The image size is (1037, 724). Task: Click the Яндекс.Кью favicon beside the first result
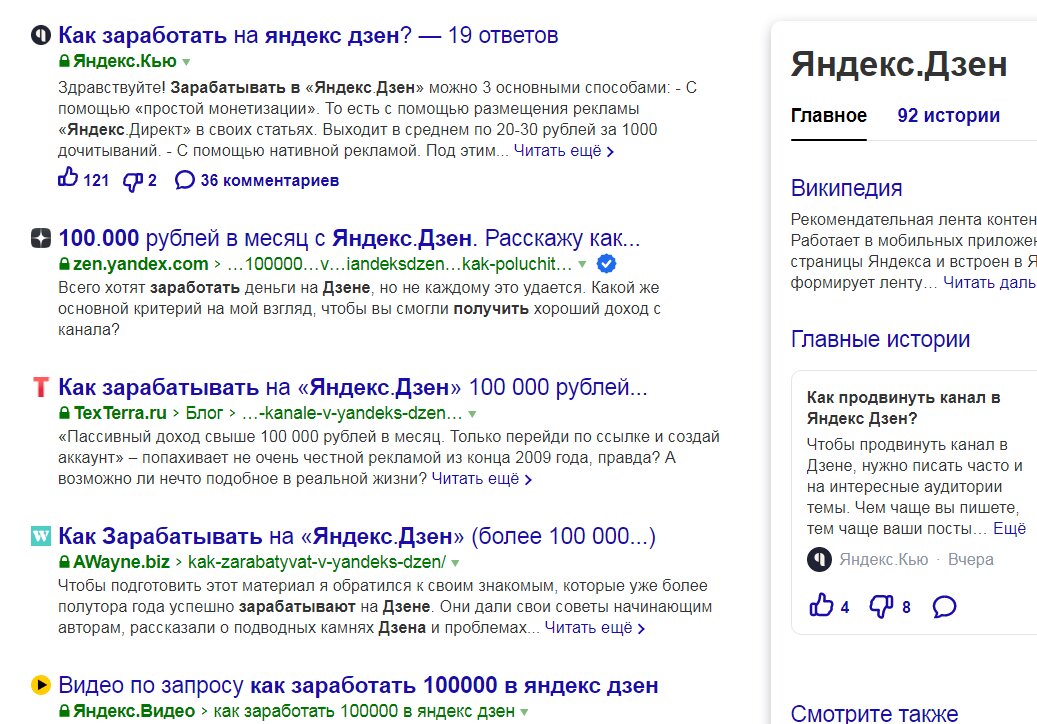(x=41, y=35)
